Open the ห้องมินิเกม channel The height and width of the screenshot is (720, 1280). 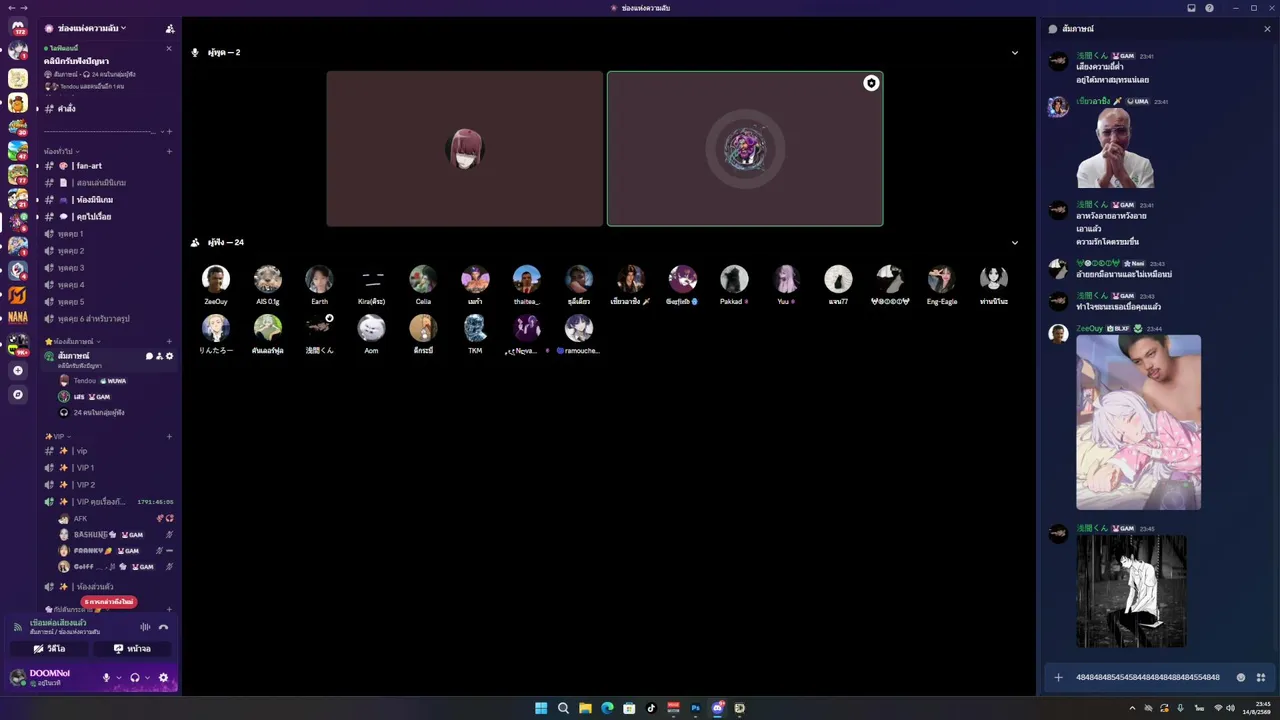pyautogui.click(x=108, y=200)
